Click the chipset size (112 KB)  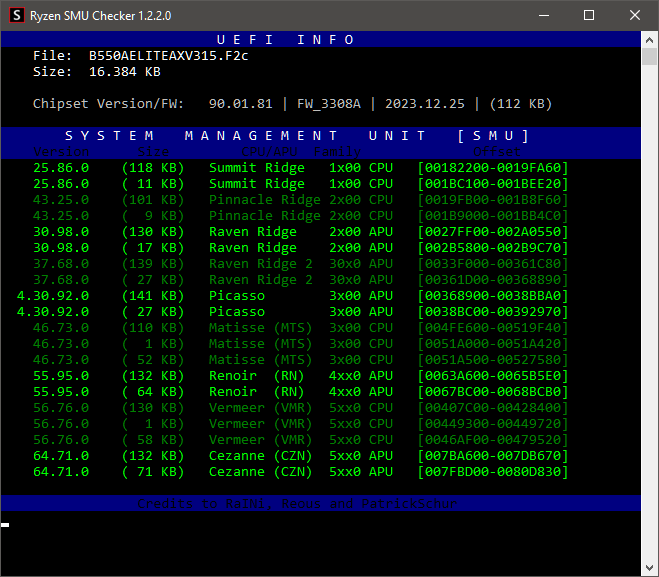521,104
